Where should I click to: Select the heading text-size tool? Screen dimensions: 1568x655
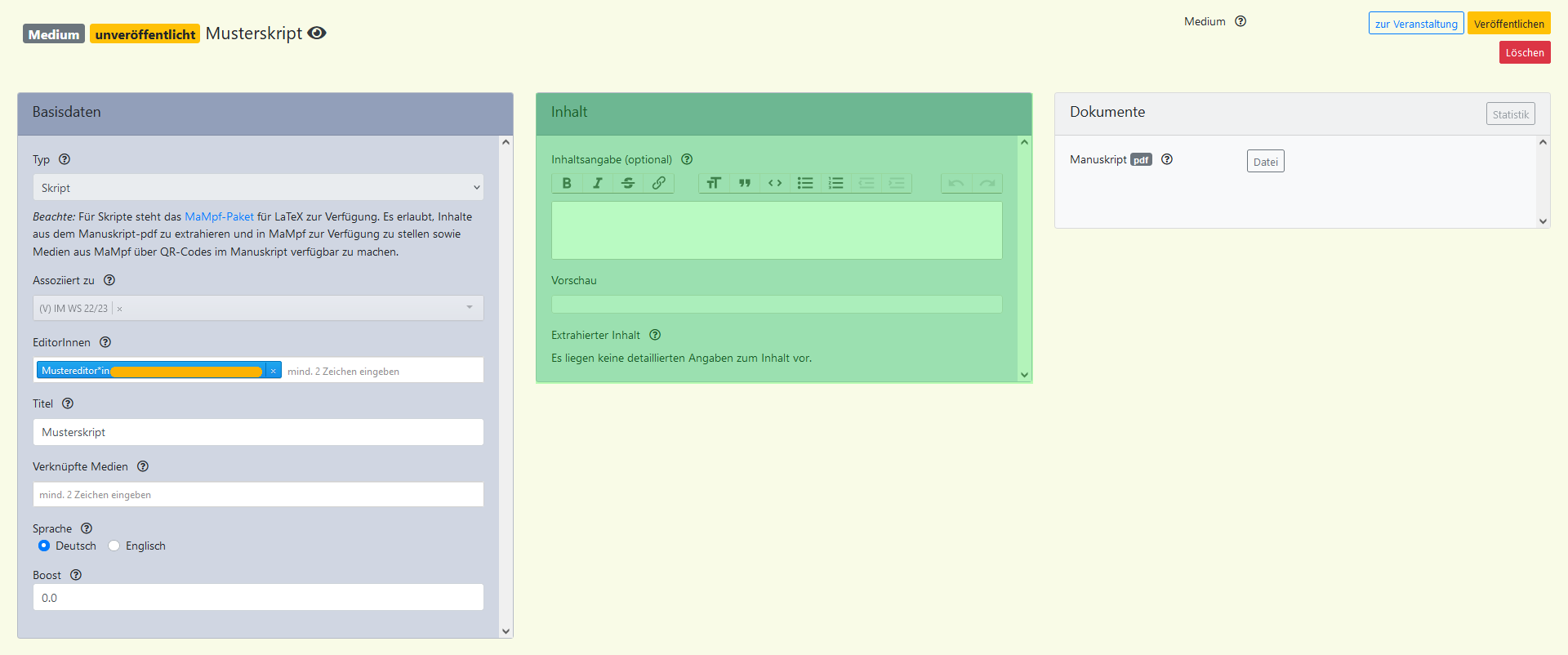pyautogui.click(x=714, y=183)
